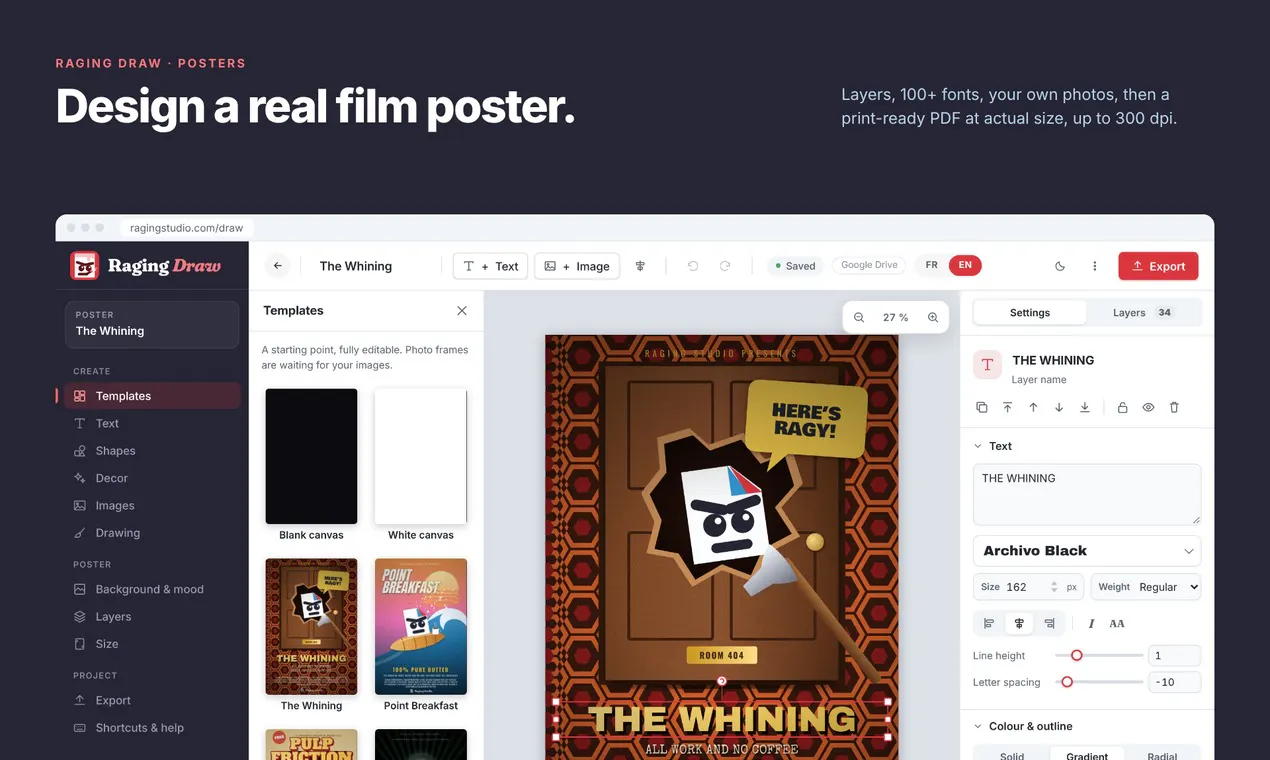Open Background & mood in sidebar
The image size is (1270, 760).
(x=152, y=589)
